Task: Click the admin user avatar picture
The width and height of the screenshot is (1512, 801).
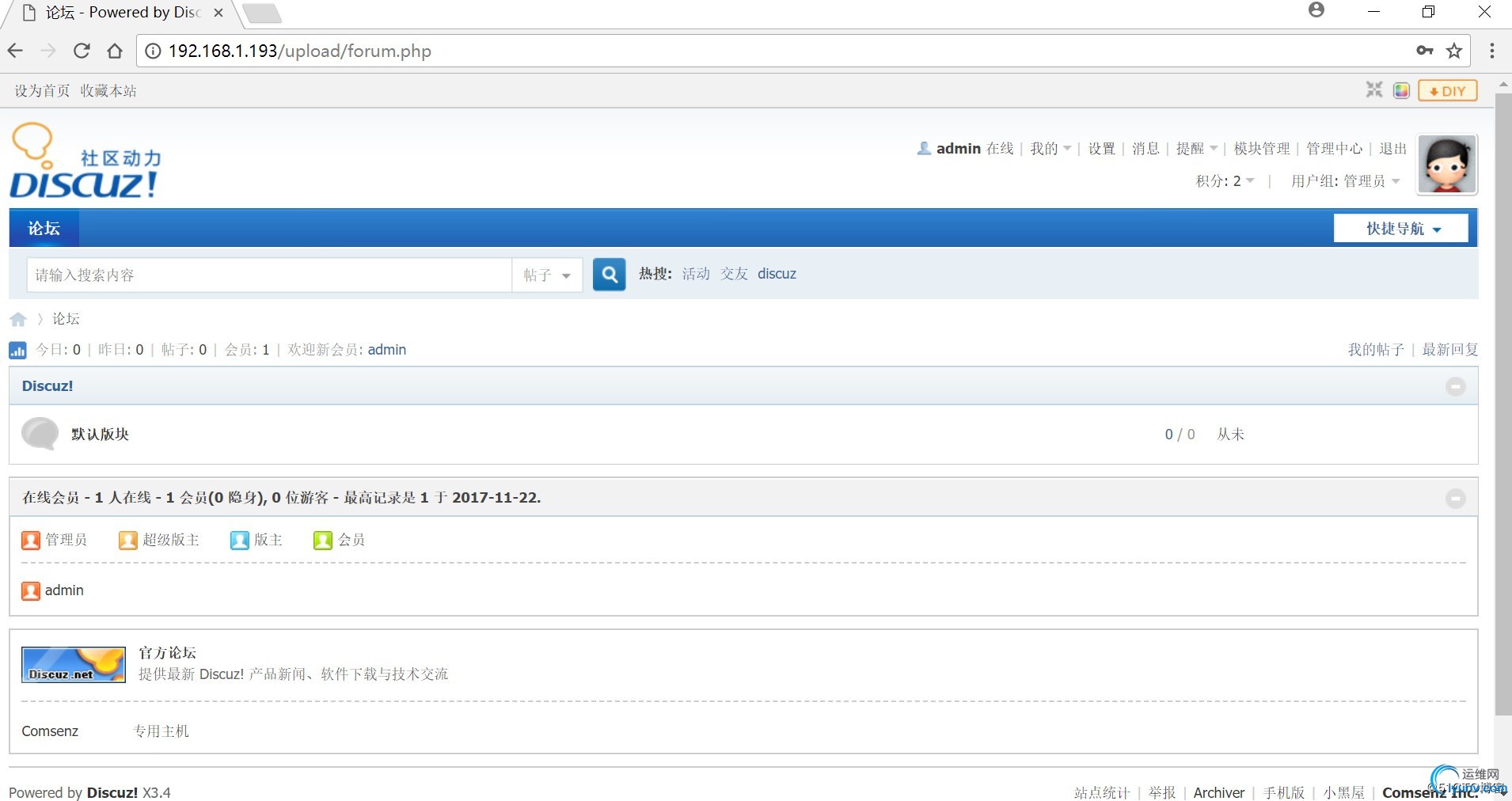Action: [x=1447, y=164]
